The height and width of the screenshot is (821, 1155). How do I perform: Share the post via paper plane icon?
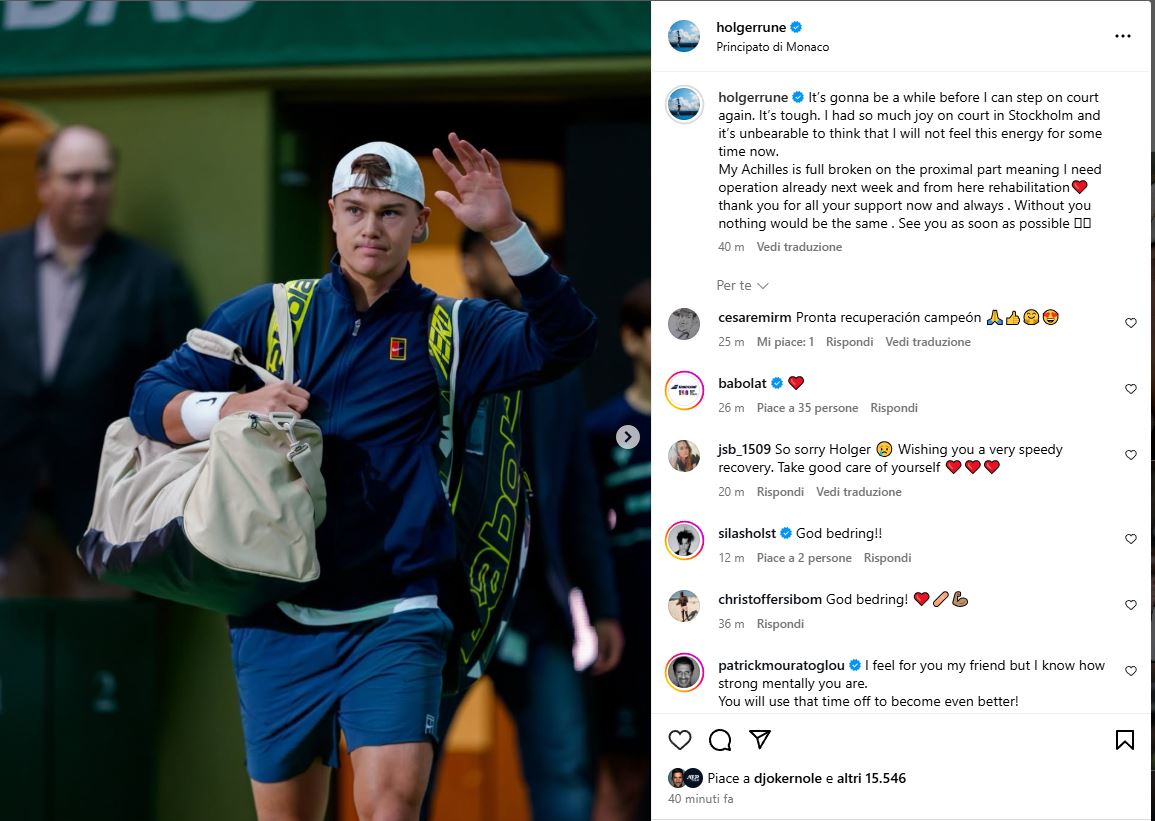tap(759, 739)
